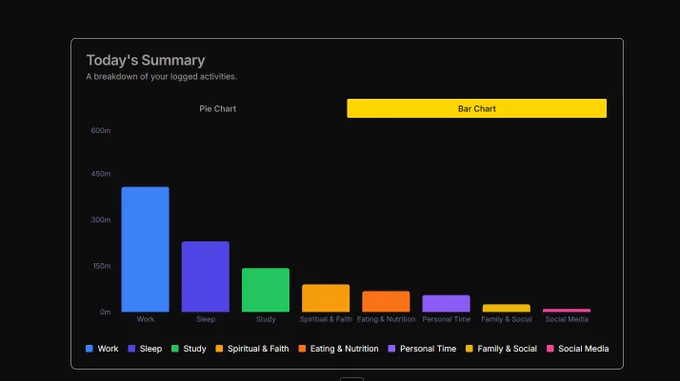The image size is (680, 381).
Task: Click the 'Social Media' legend label
Action: [583, 348]
